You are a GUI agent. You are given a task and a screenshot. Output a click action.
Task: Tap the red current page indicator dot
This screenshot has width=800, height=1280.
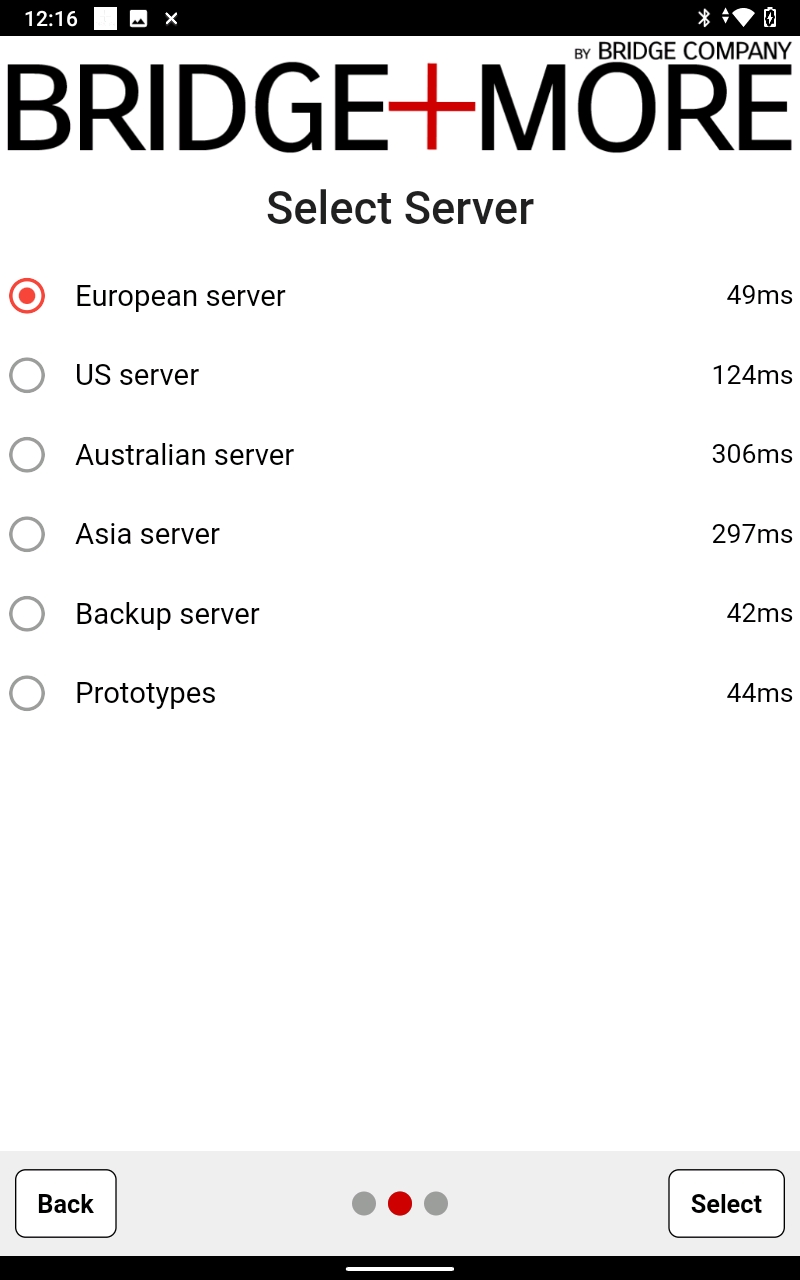point(400,1203)
